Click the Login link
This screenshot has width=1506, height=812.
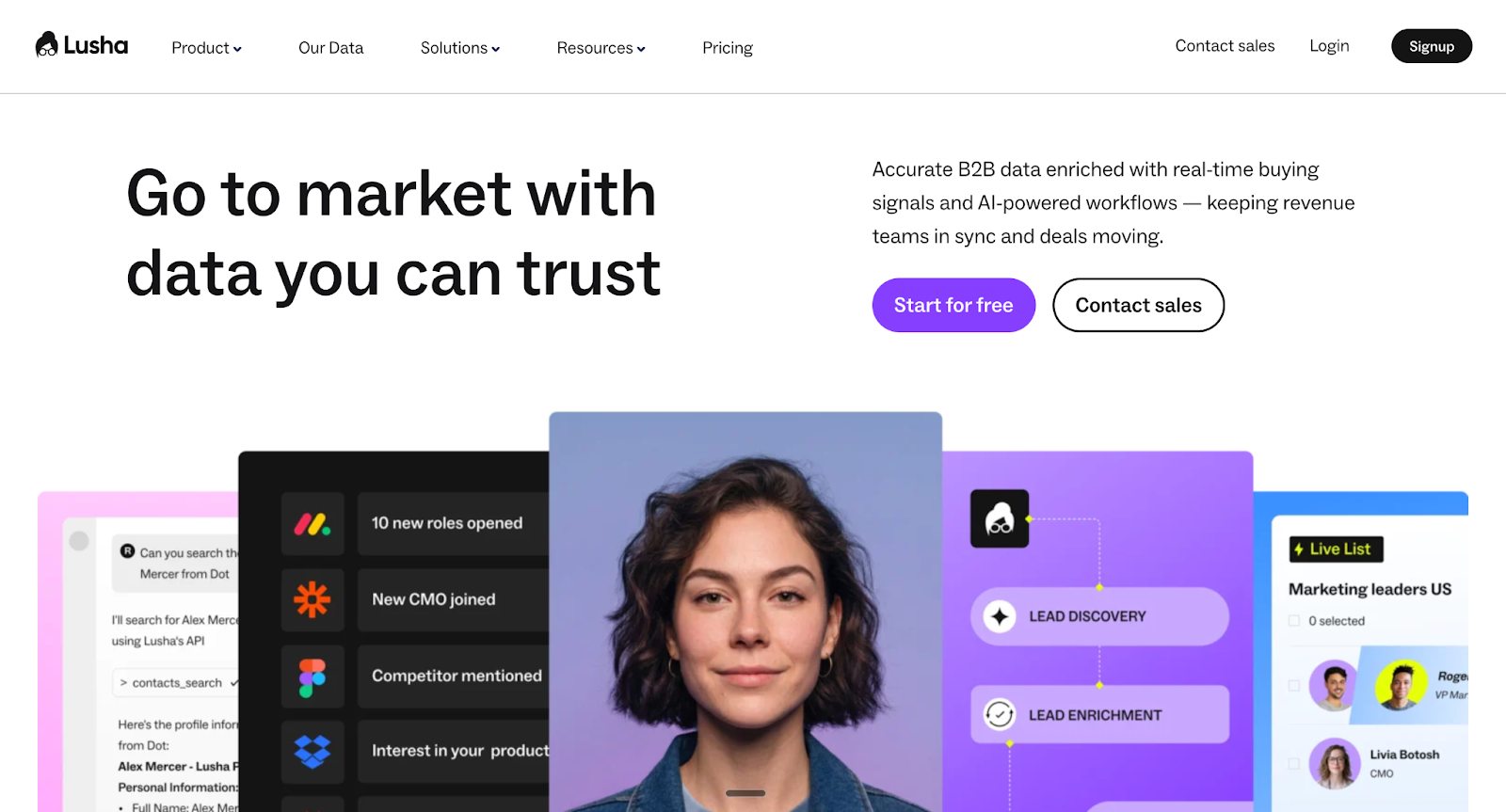pyautogui.click(x=1329, y=46)
